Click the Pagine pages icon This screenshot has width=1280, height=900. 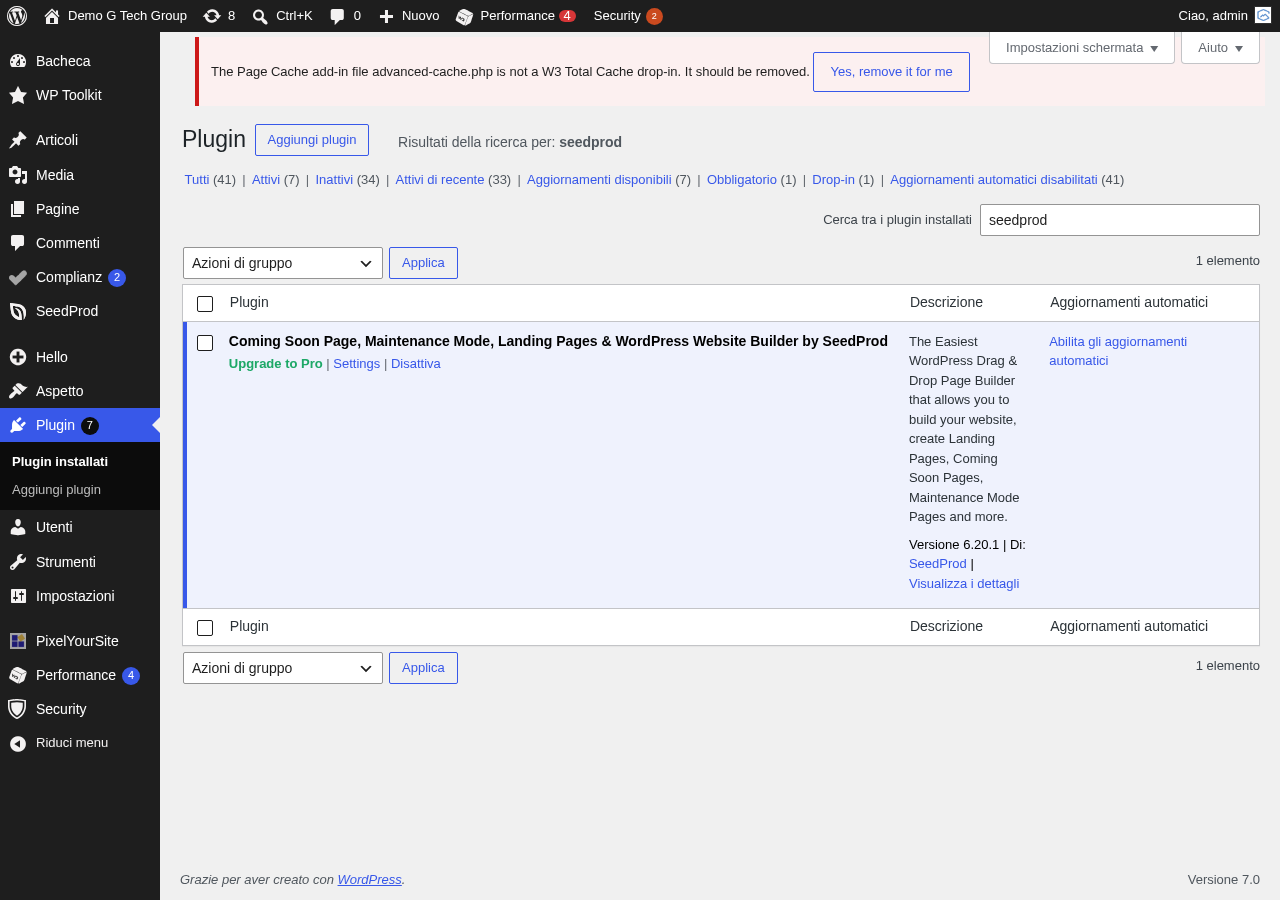coord(18,209)
